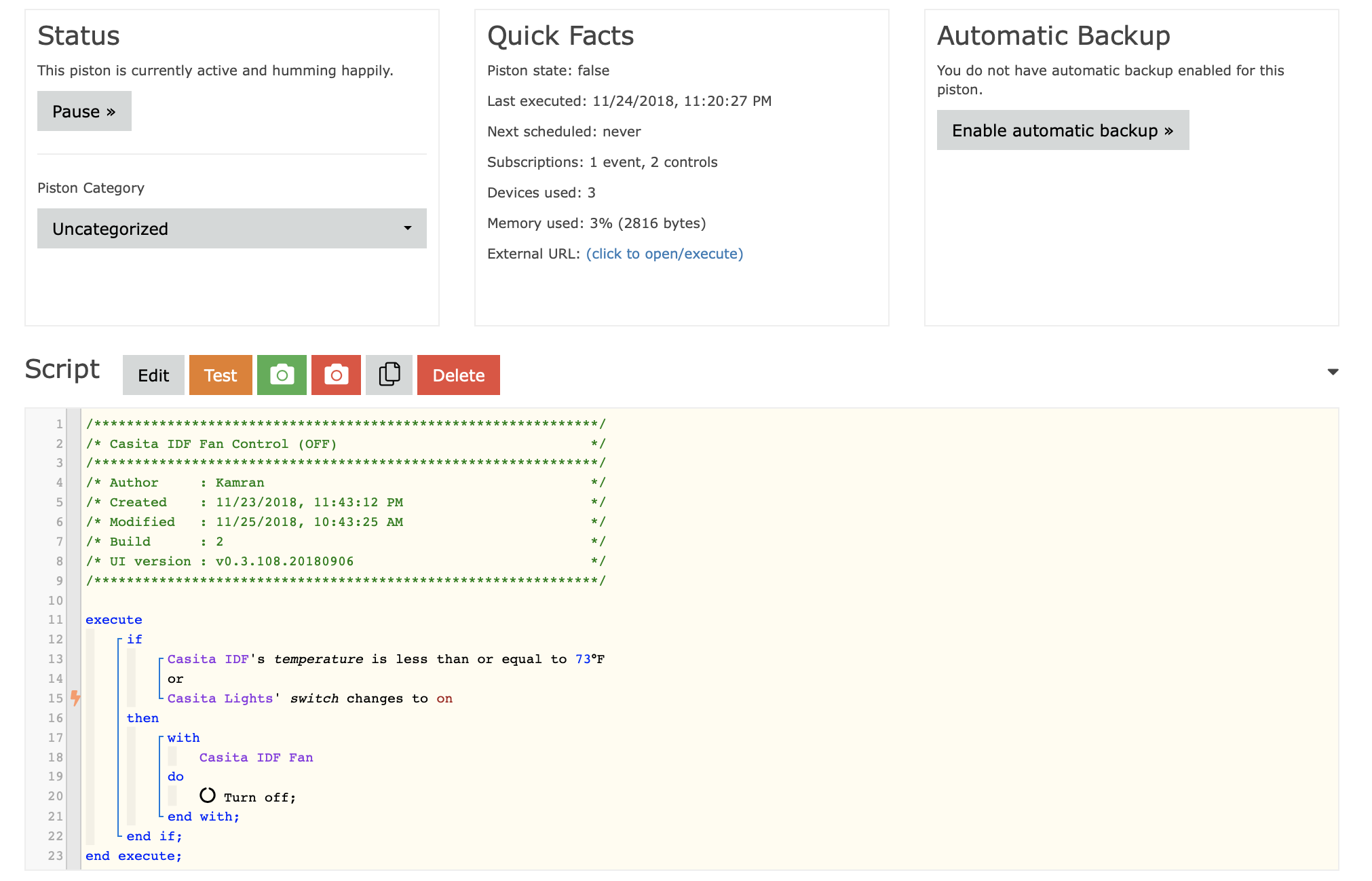Delete this piston
This screenshot has width=1372, height=881.
pos(459,375)
